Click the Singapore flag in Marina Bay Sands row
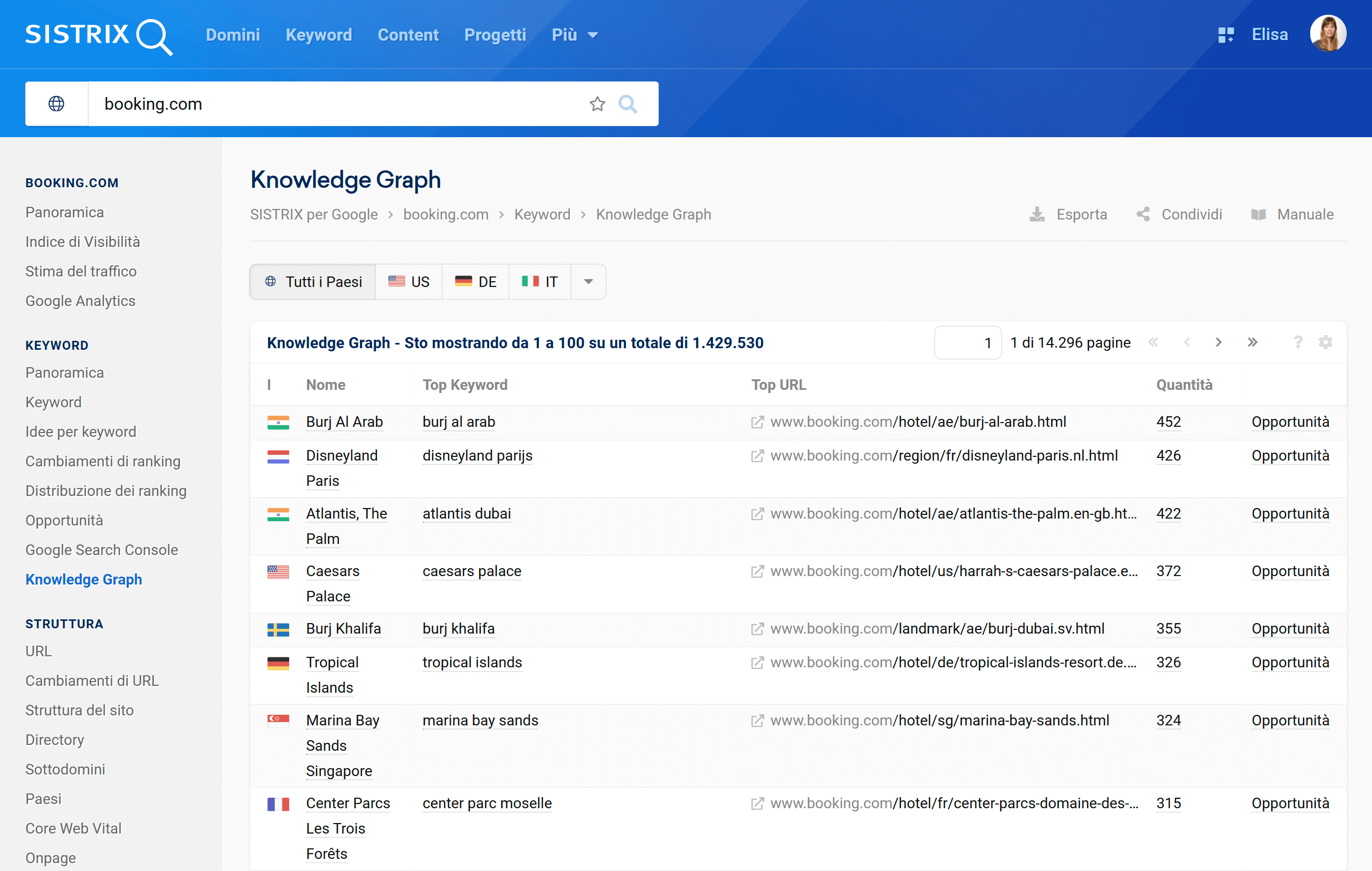This screenshot has height=871, width=1372. [x=278, y=721]
